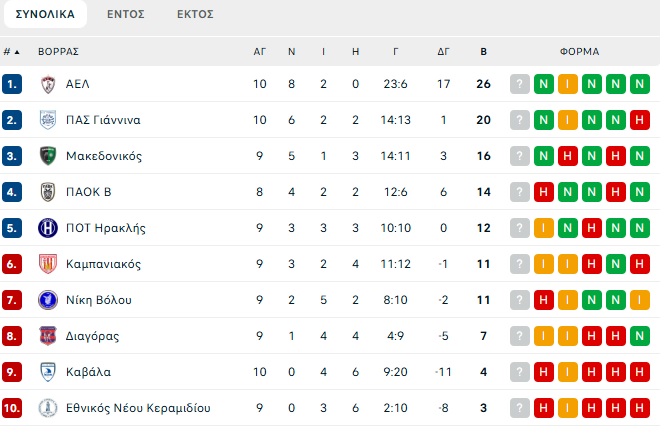The image size is (668, 436).
Task: Open the Μακεδονικός team name link
Action: 104,156
